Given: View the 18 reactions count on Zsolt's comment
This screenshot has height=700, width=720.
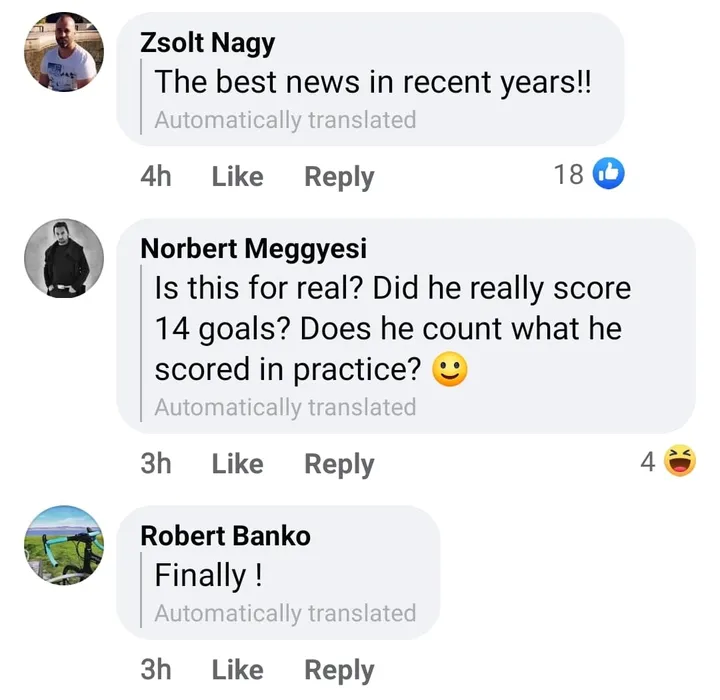Looking at the screenshot, I should tap(568, 175).
